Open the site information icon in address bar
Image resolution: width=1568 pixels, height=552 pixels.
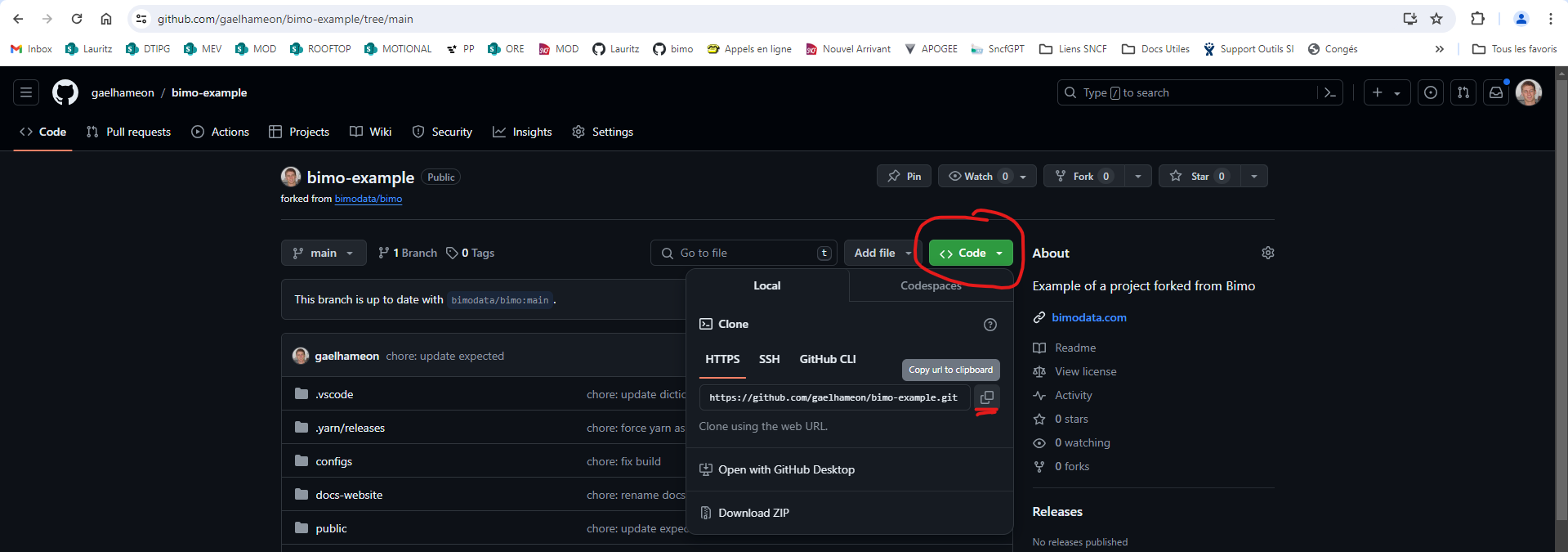click(x=141, y=19)
